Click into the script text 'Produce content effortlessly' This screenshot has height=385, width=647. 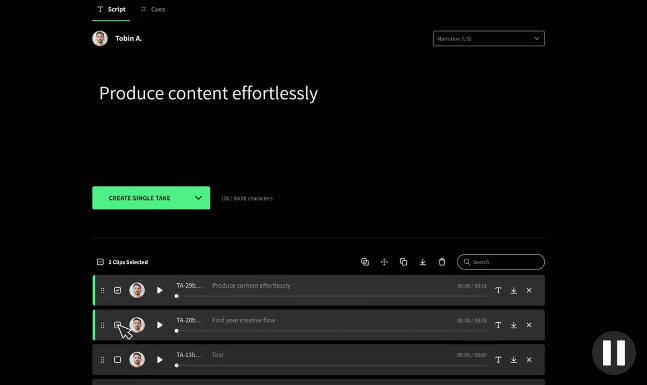click(208, 93)
